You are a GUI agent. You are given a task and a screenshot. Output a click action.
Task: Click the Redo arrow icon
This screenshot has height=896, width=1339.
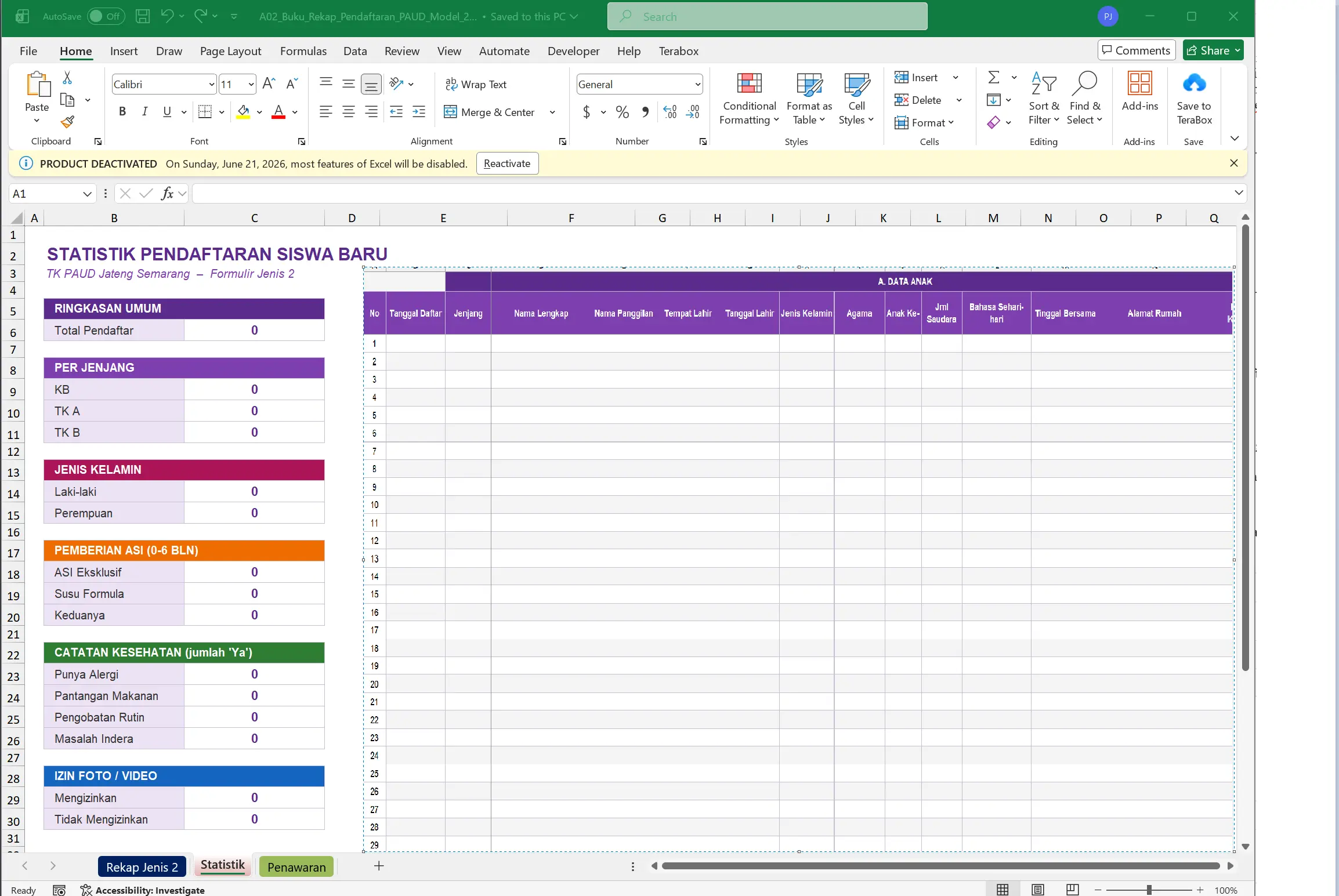pos(201,16)
